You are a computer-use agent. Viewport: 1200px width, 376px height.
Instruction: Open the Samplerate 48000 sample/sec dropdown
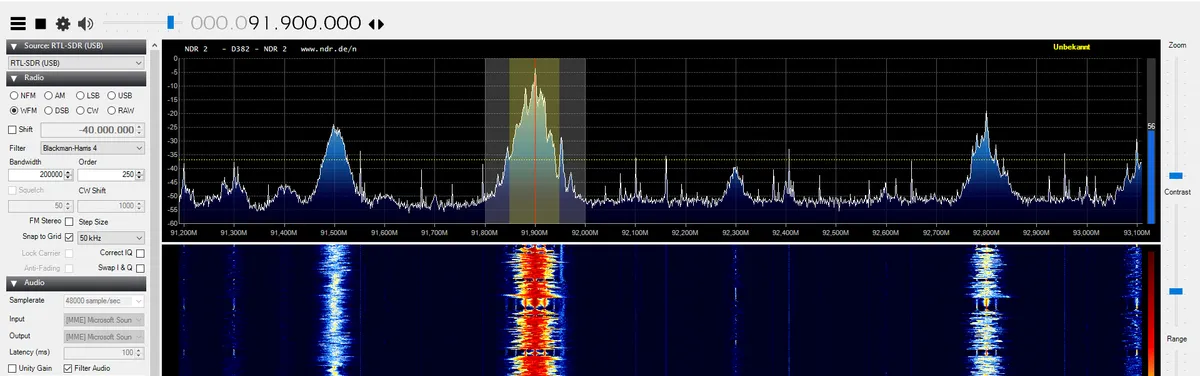104,301
